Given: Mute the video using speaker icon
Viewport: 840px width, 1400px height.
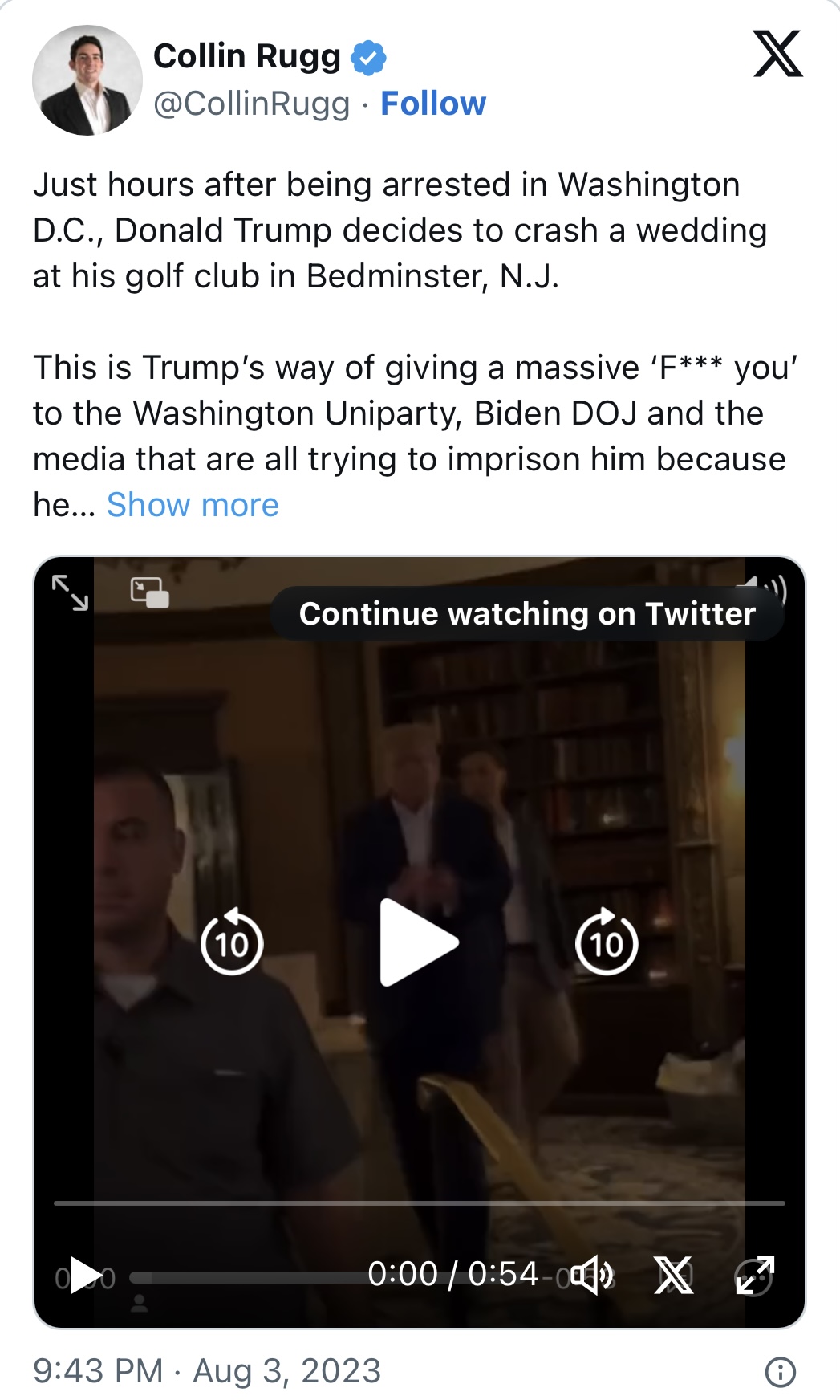Looking at the screenshot, I should click(x=593, y=1275).
